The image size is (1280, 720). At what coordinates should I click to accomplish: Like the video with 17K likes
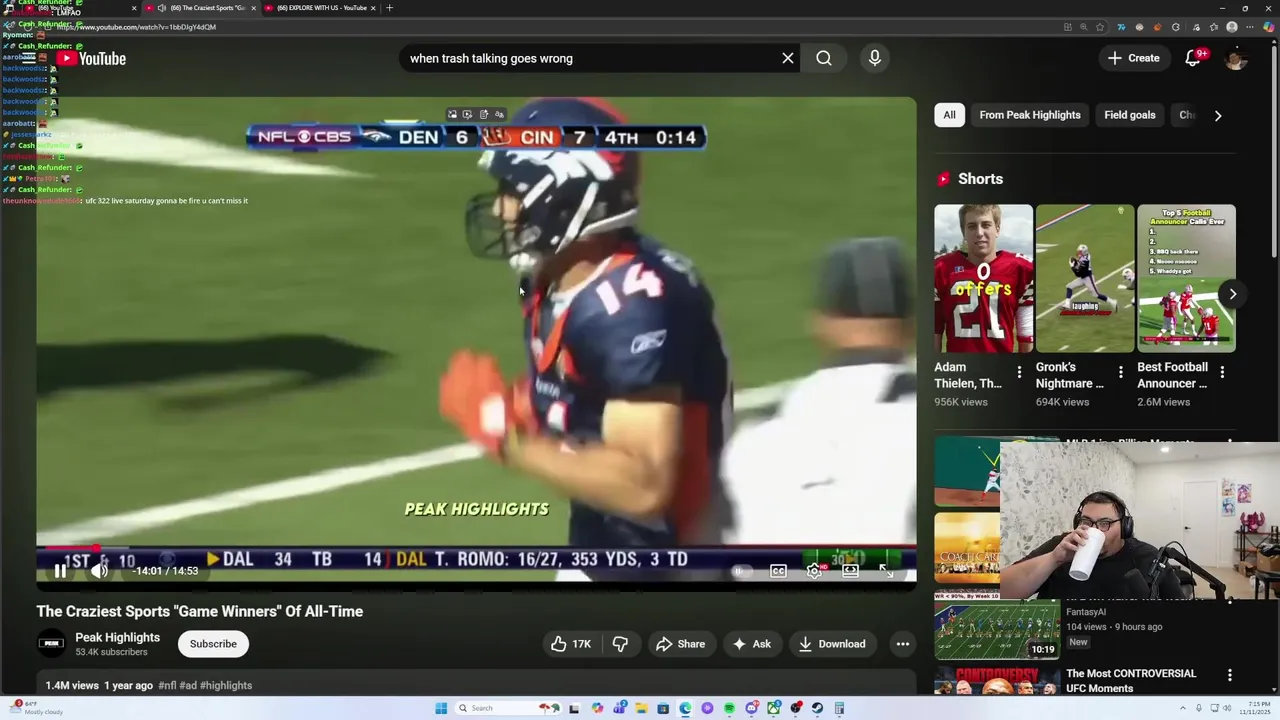tap(571, 644)
